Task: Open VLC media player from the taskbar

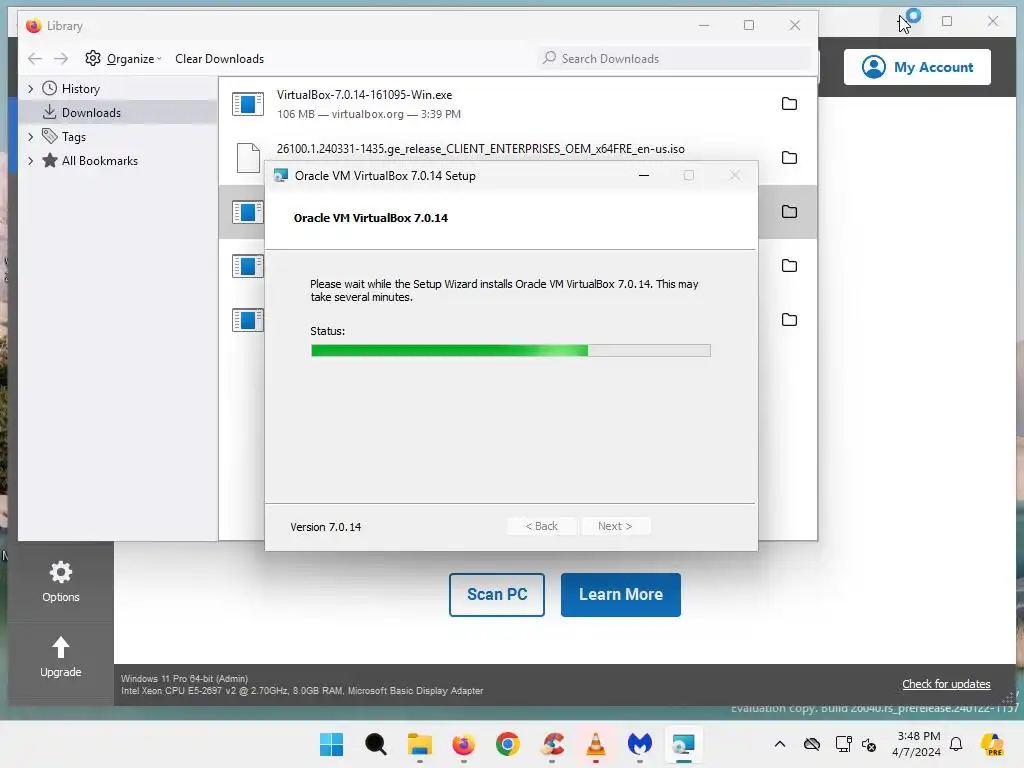Action: click(x=596, y=744)
